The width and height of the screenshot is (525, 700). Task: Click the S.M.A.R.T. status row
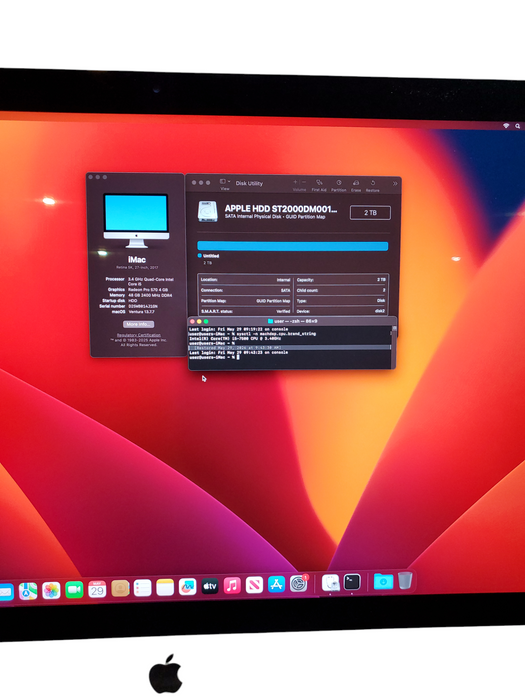[246, 311]
